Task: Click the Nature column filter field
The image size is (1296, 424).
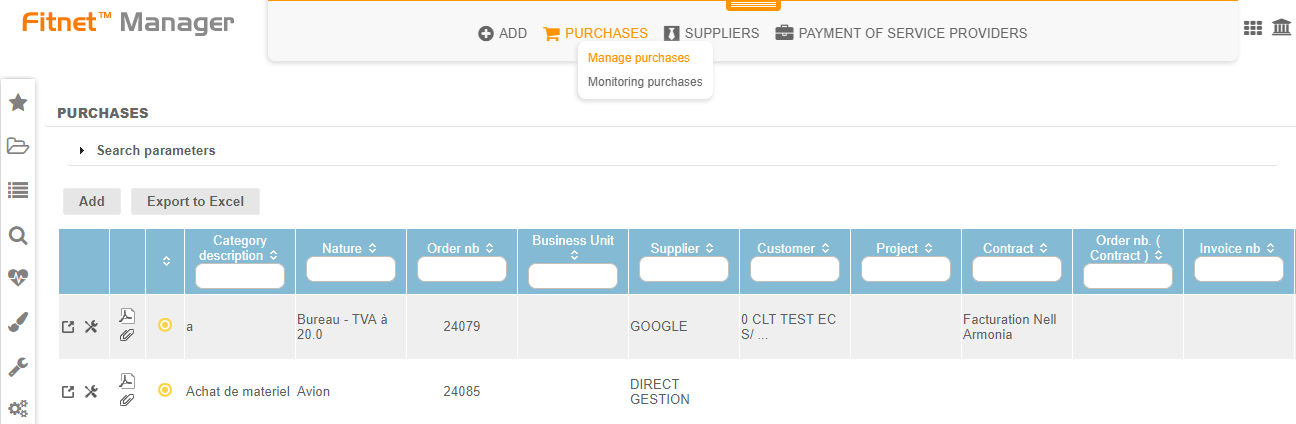Action: point(350,270)
